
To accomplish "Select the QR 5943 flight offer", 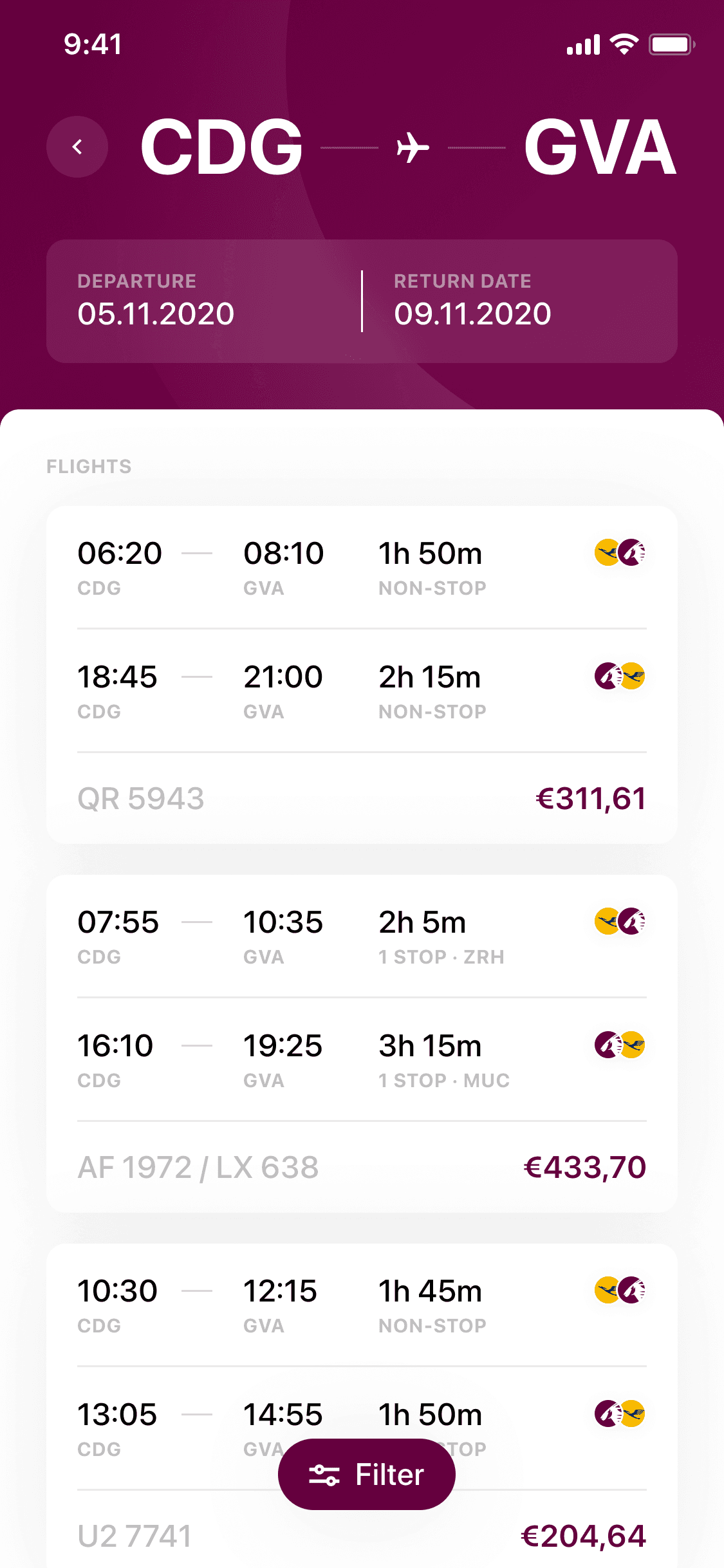I will (x=141, y=798).
